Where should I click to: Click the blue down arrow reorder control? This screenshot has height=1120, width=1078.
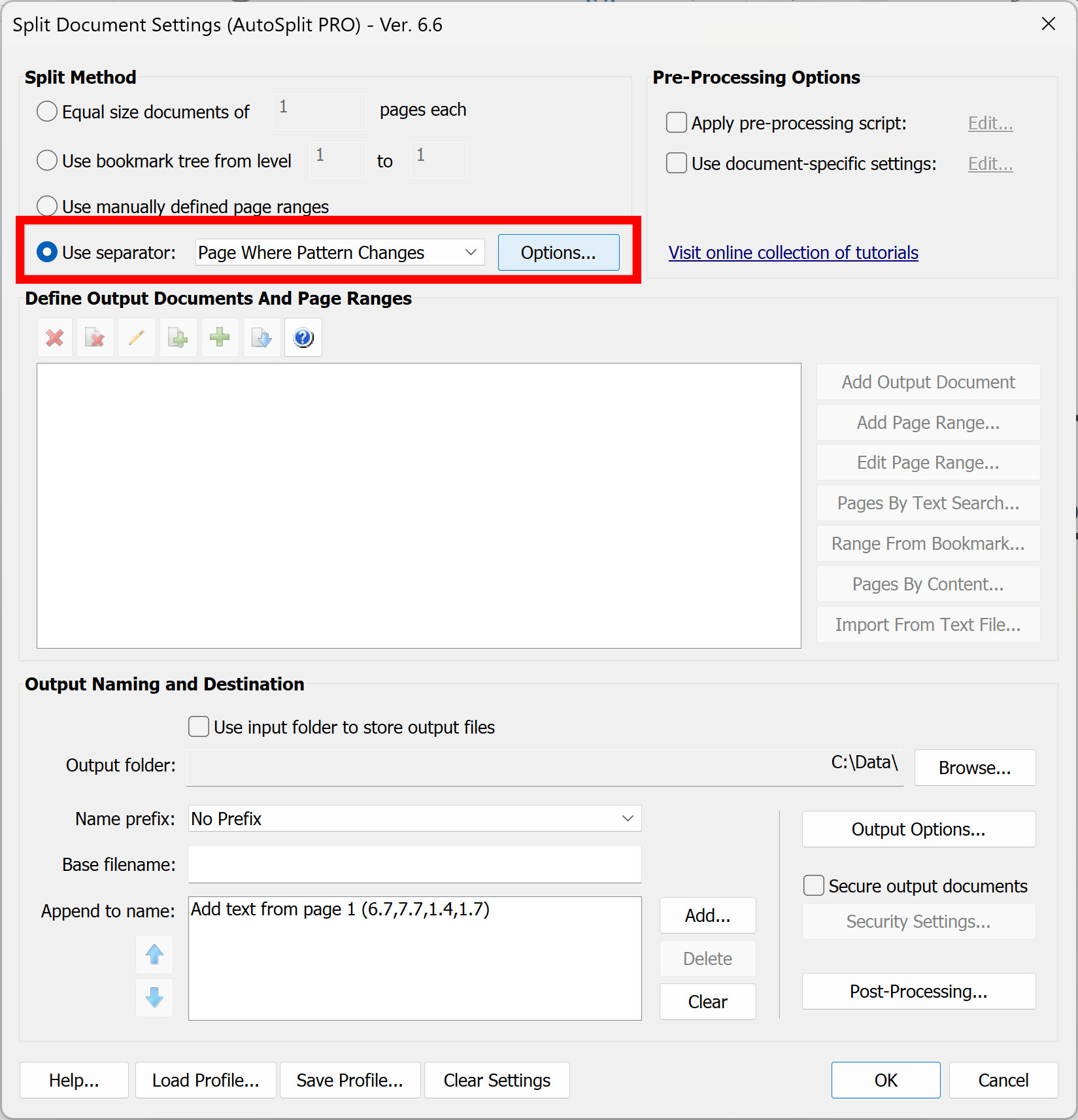click(x=154, y=998)
